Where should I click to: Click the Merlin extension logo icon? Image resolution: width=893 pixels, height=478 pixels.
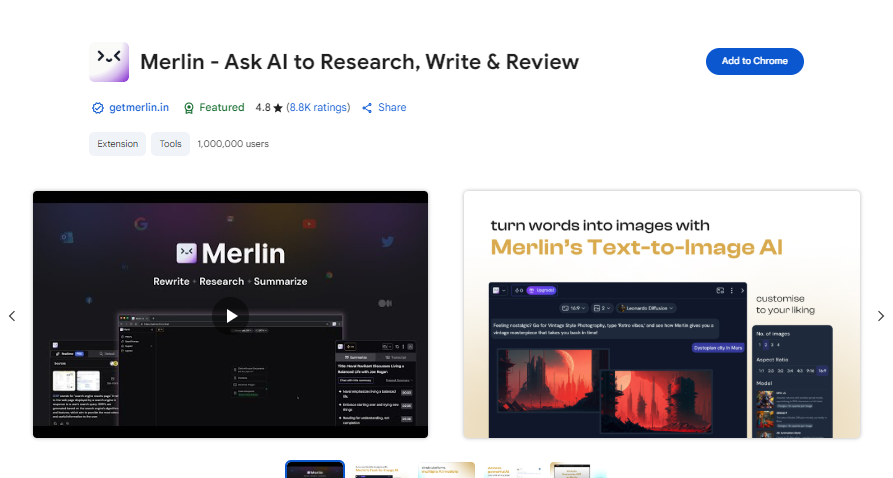pos(109,62)
